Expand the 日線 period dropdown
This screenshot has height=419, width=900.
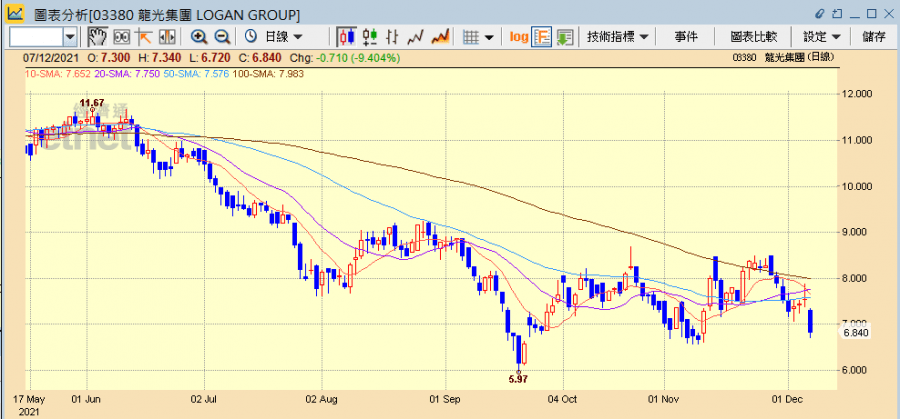270,36
